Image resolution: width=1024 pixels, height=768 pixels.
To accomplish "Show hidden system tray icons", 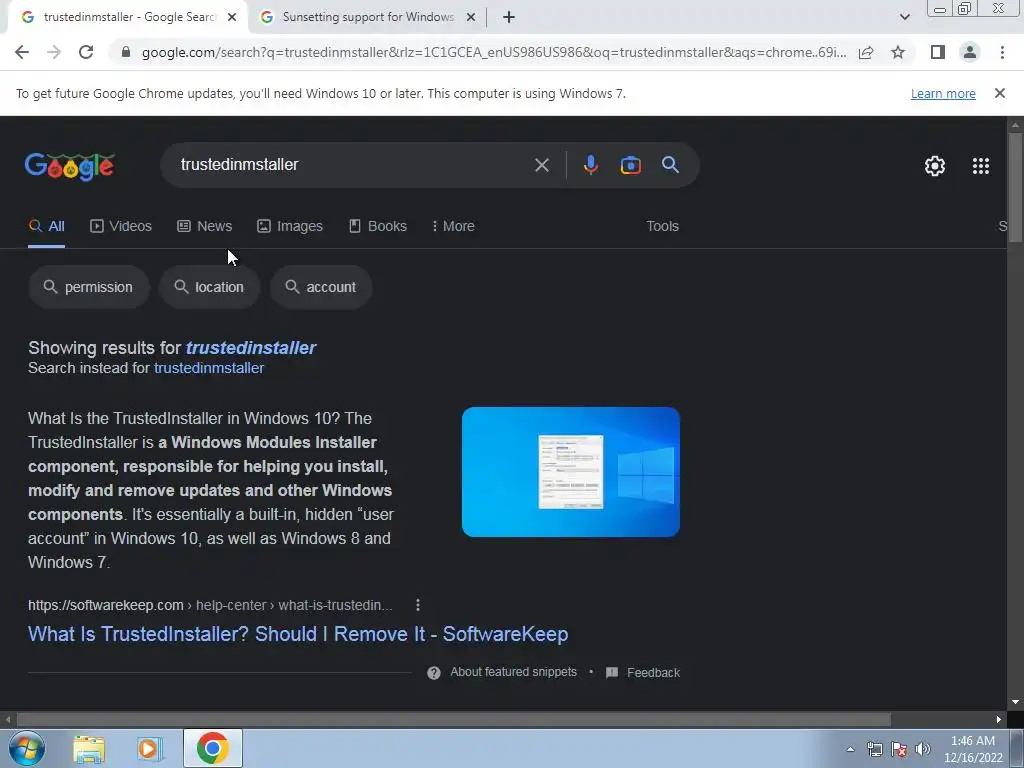I will [850, 749].
